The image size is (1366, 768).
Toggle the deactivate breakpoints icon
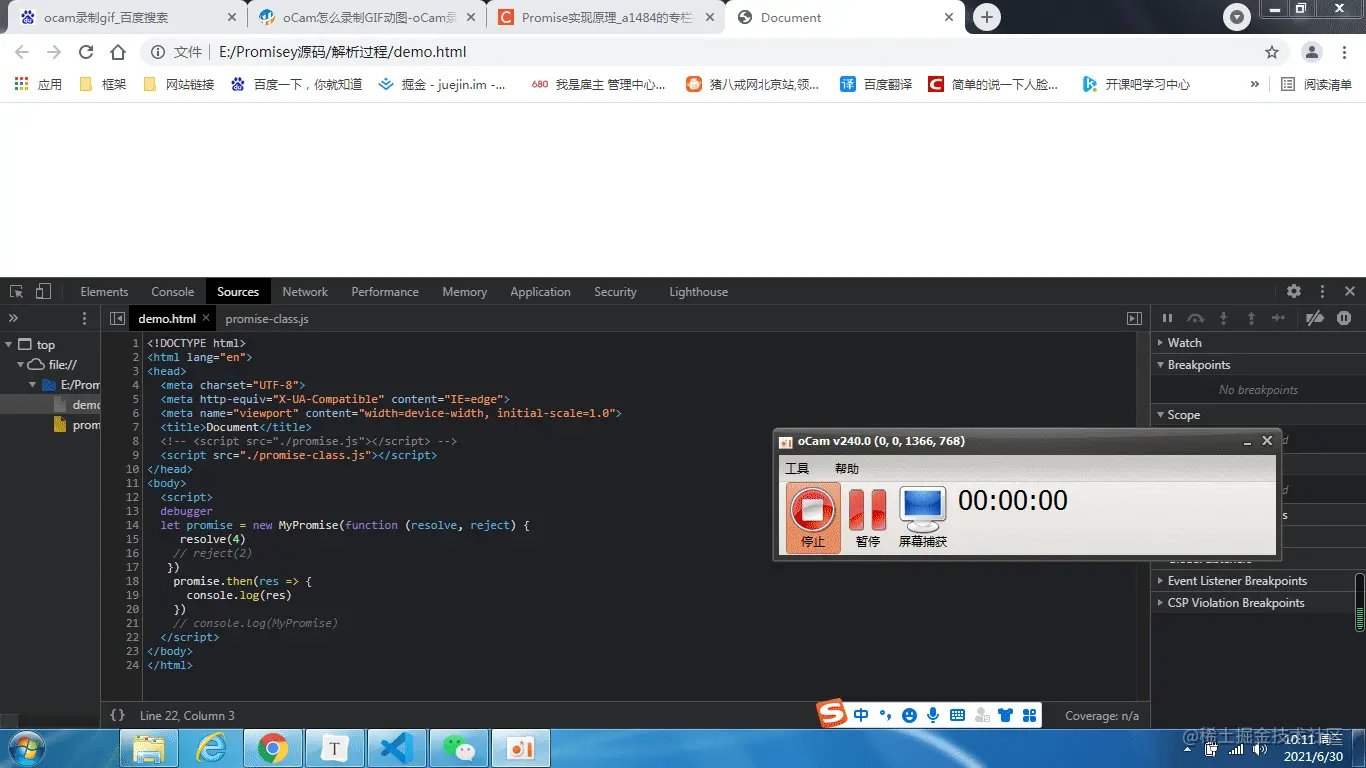[x=1316, y=318]
